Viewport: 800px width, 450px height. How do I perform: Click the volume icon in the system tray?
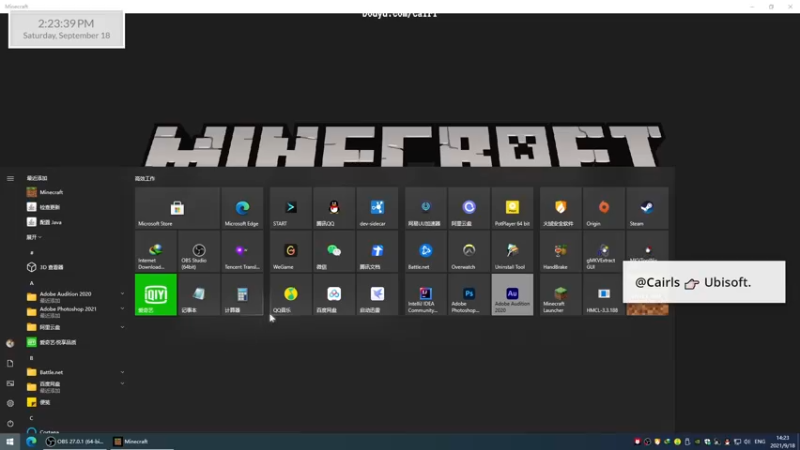point(747,442)
